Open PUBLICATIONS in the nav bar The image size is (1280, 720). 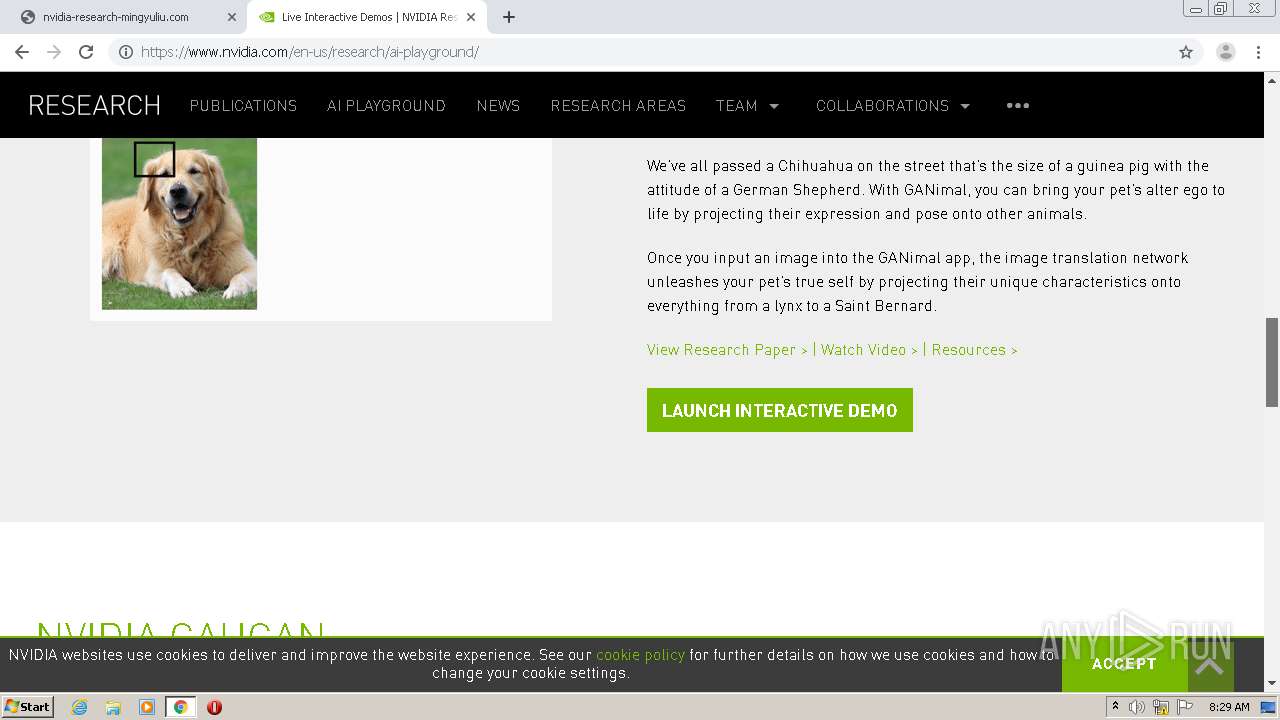coord(243,105)
